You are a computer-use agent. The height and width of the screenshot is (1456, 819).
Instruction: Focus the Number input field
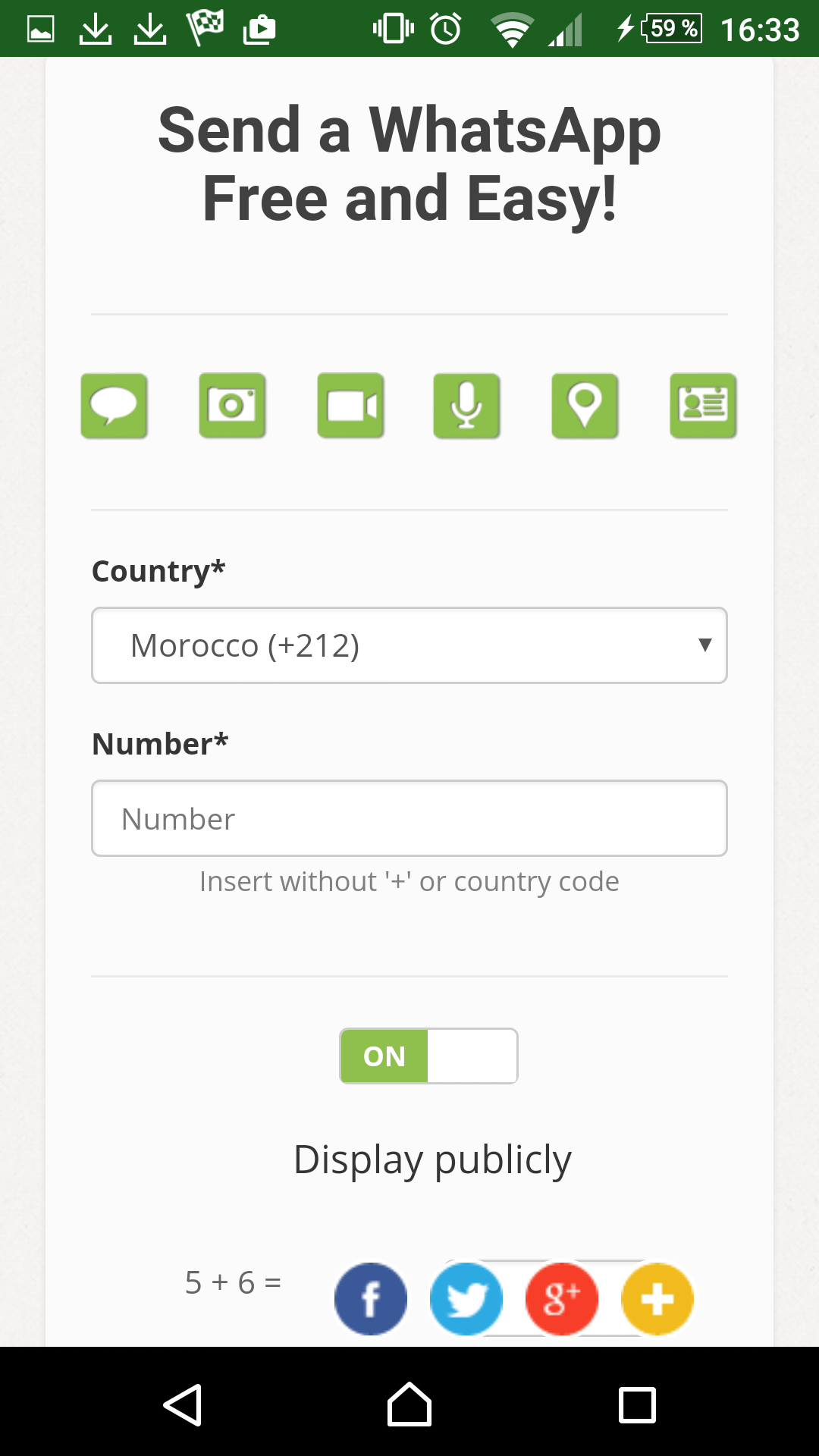coord(409,818)
